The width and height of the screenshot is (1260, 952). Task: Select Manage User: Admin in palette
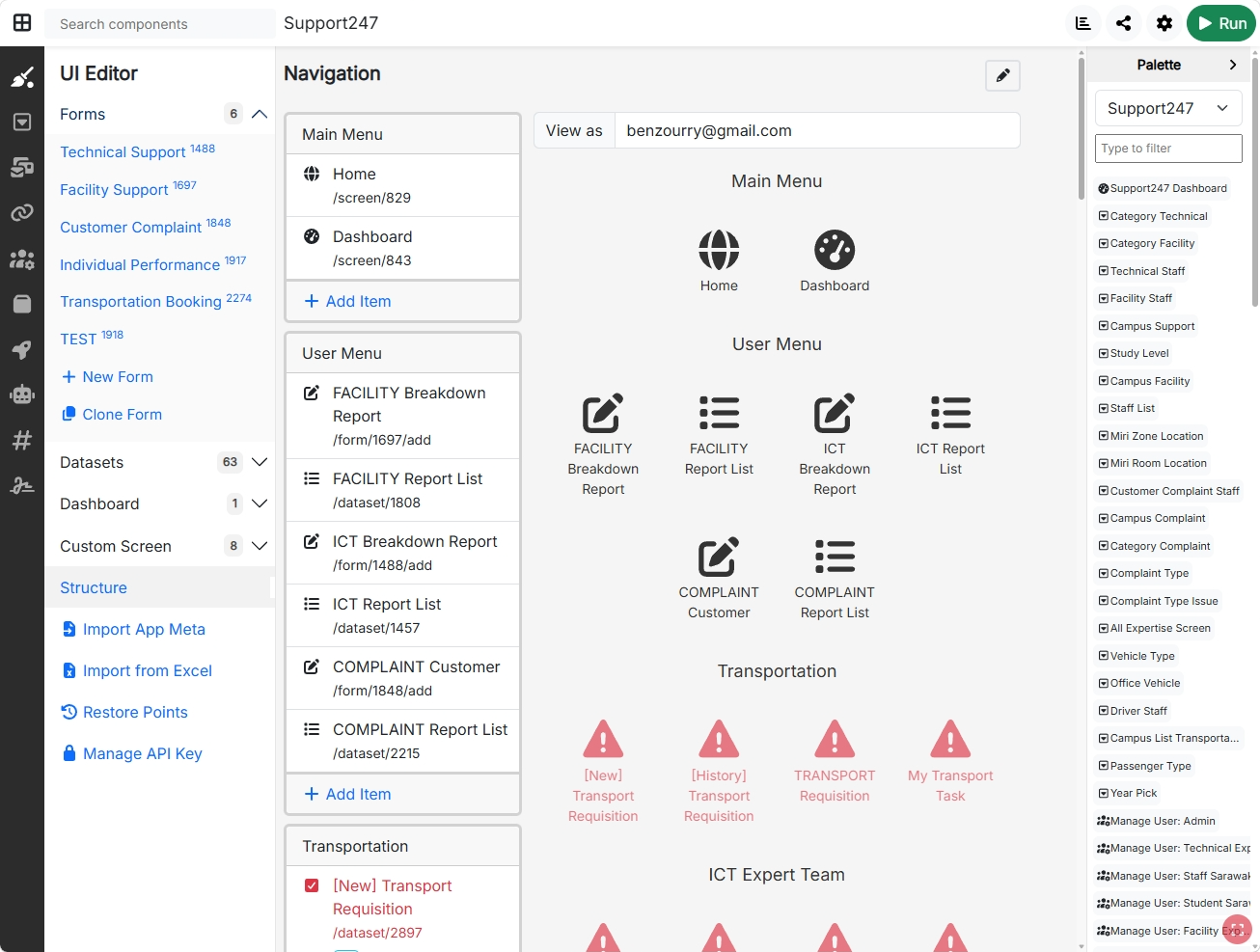[1157, 821]
